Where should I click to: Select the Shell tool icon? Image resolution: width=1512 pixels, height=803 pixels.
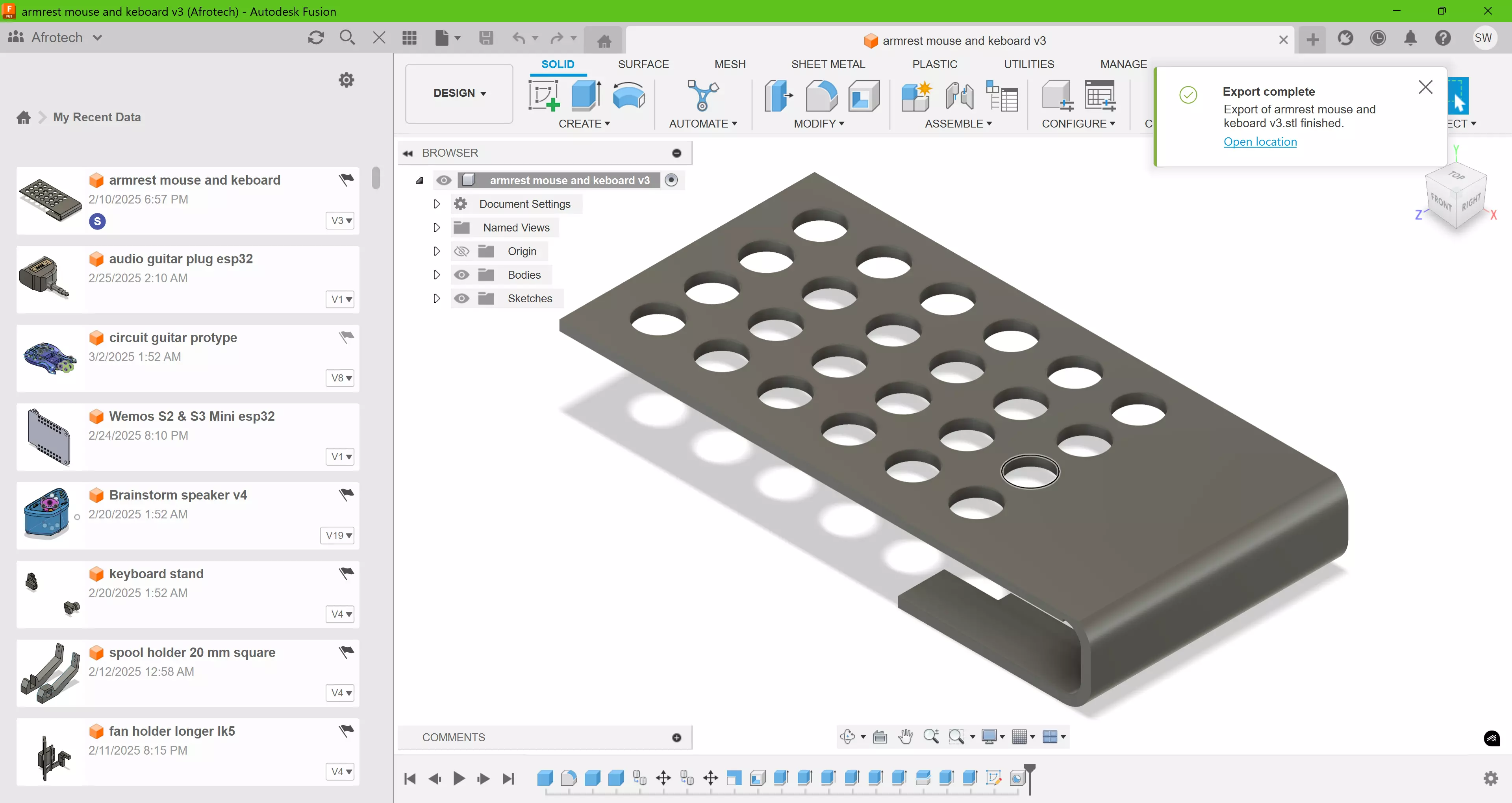tap(863, 96)
